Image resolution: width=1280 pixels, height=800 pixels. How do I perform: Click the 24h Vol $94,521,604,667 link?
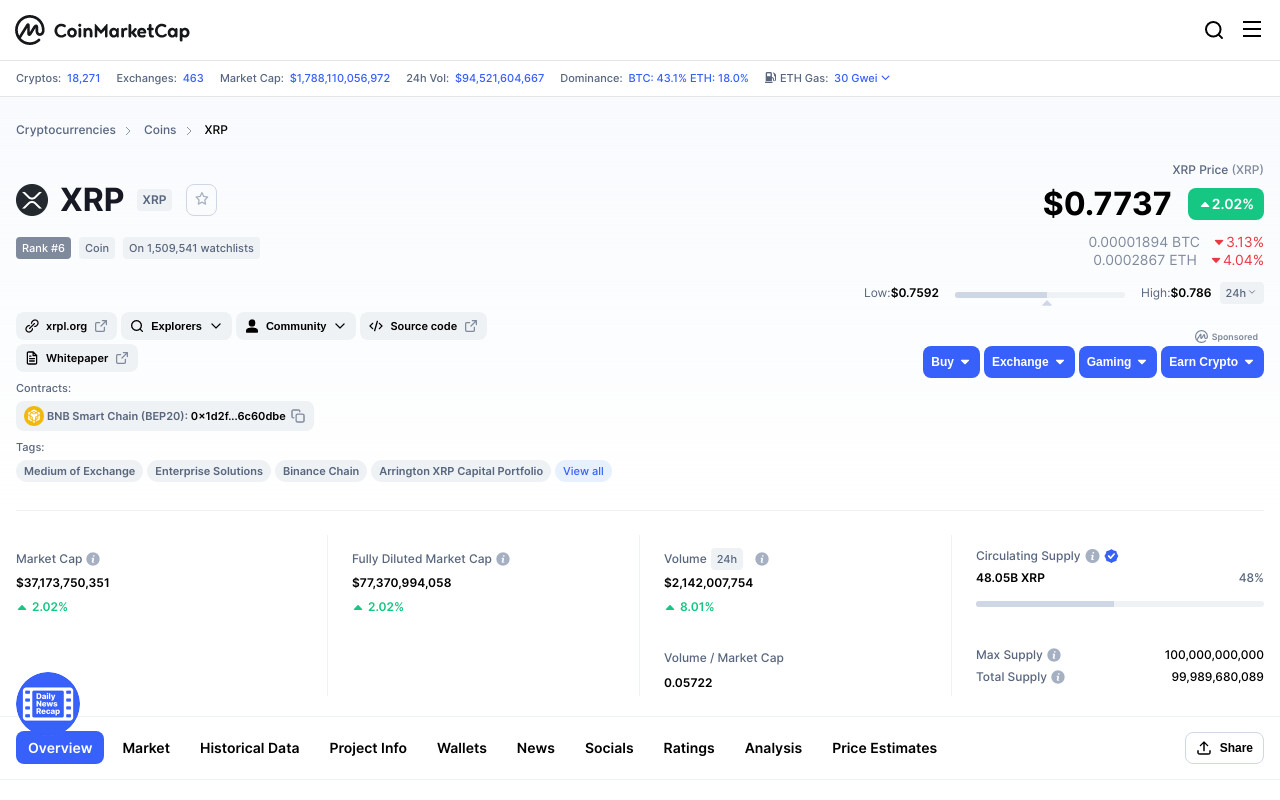[500, 78]
